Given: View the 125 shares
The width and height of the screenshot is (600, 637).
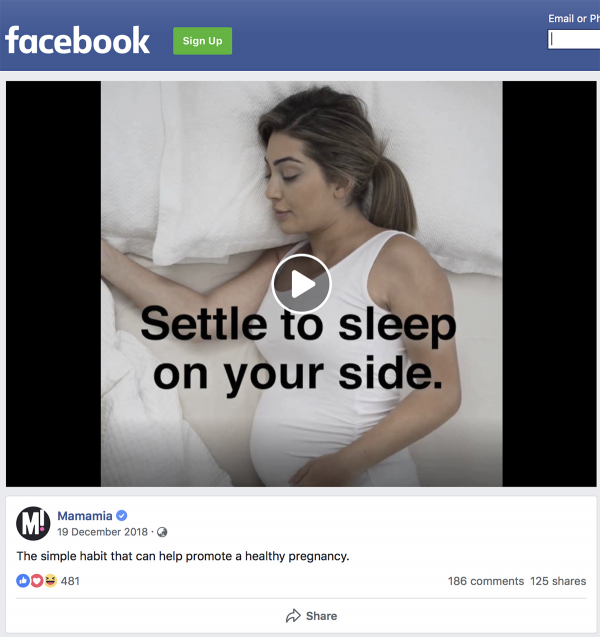Looking at the screenshot, I should (x=558, y=581).
